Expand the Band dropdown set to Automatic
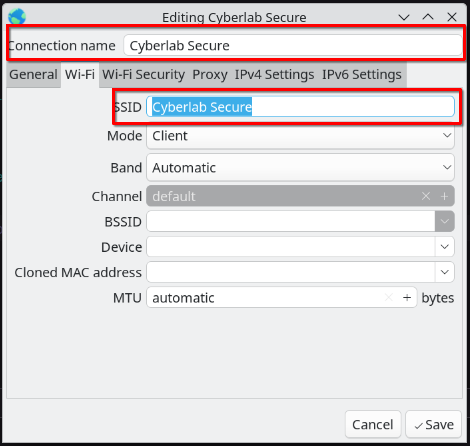Viewport: 470px width, 446px height. [x=300, y=167]
